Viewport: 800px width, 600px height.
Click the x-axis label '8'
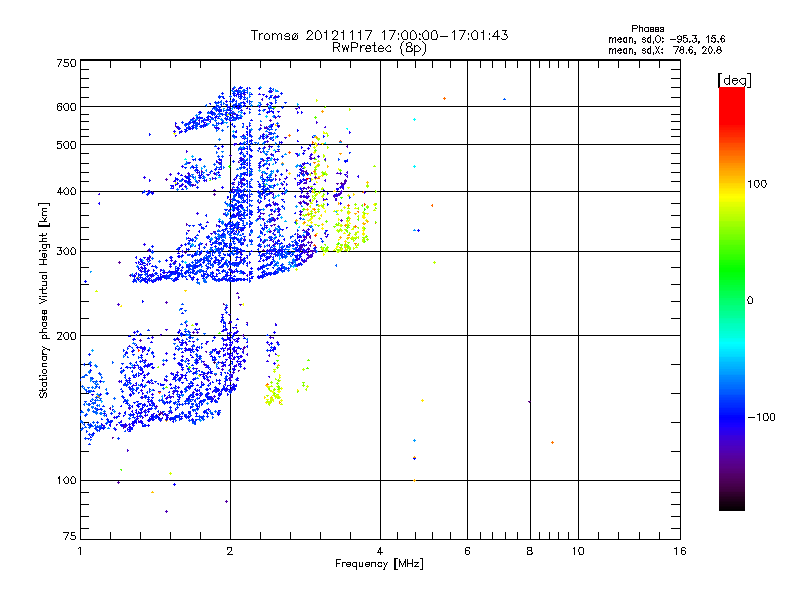[x=530, y=551]
